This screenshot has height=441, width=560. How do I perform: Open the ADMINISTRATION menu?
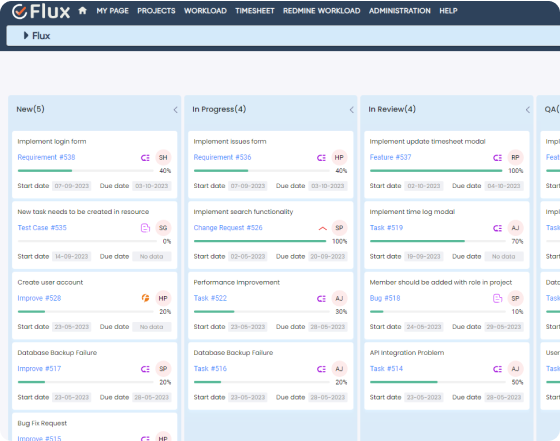click(400, 11)
